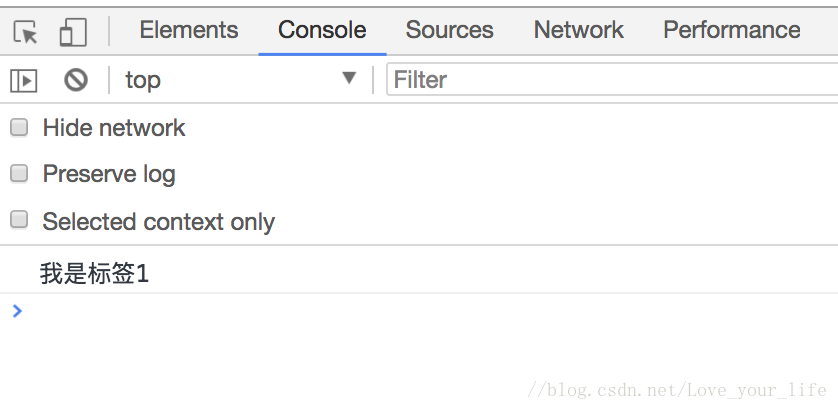Click the triangle arrow beside top
This screenshot has height=410, width=838.
click(349, 79)
